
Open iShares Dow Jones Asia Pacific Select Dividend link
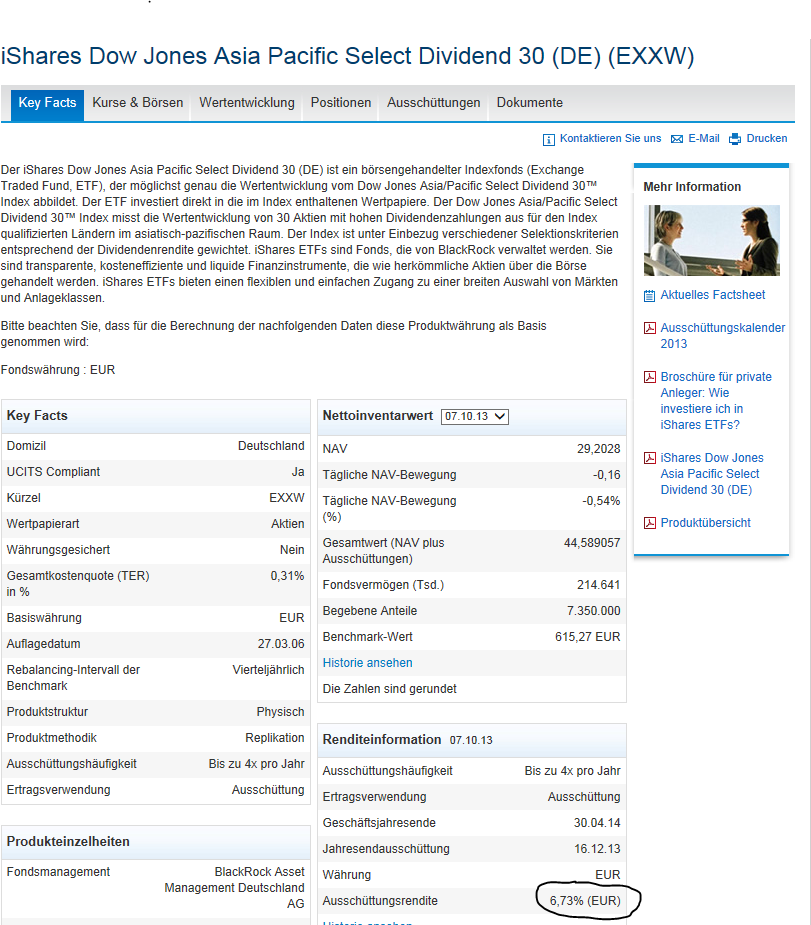click(712, 474)
